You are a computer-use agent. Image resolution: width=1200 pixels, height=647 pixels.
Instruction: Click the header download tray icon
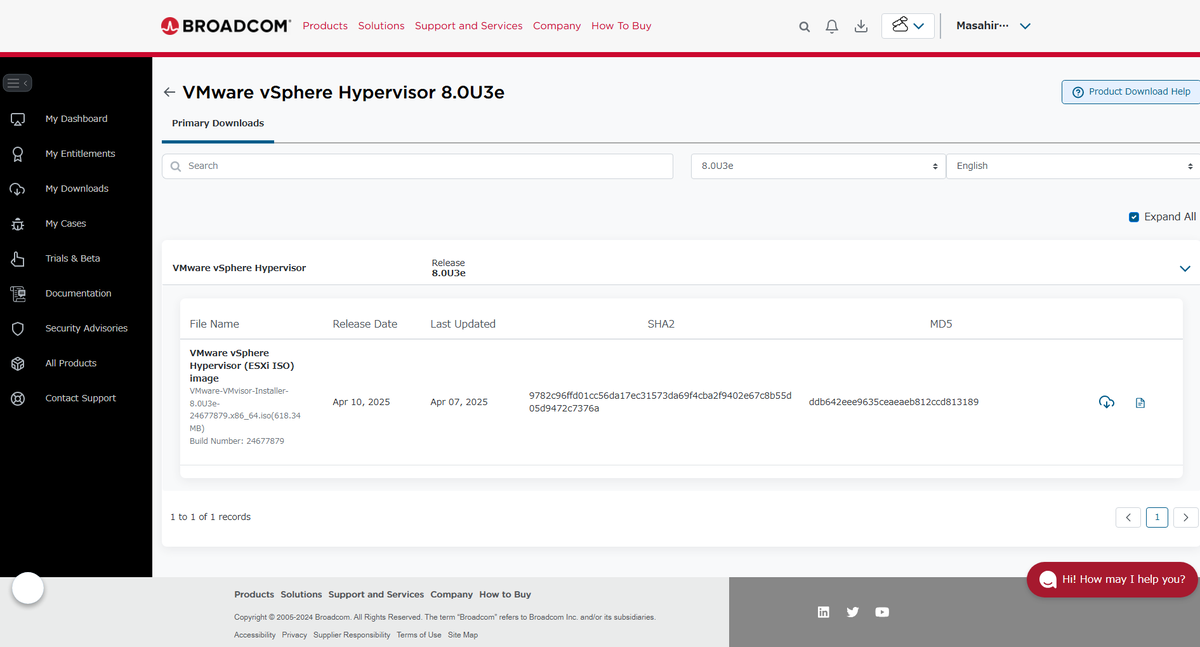point(861,26)
